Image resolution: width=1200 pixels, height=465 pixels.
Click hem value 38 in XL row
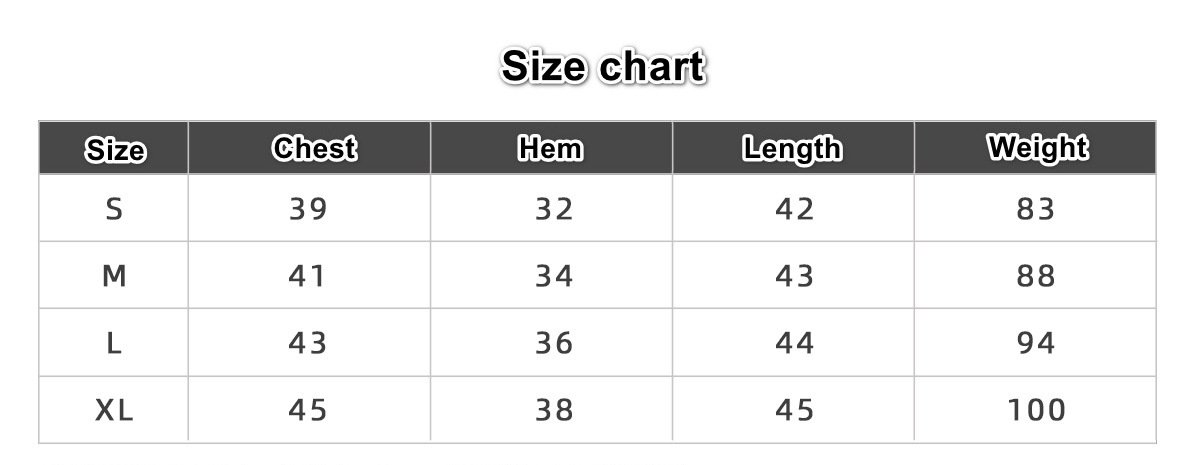pos(554,410)
